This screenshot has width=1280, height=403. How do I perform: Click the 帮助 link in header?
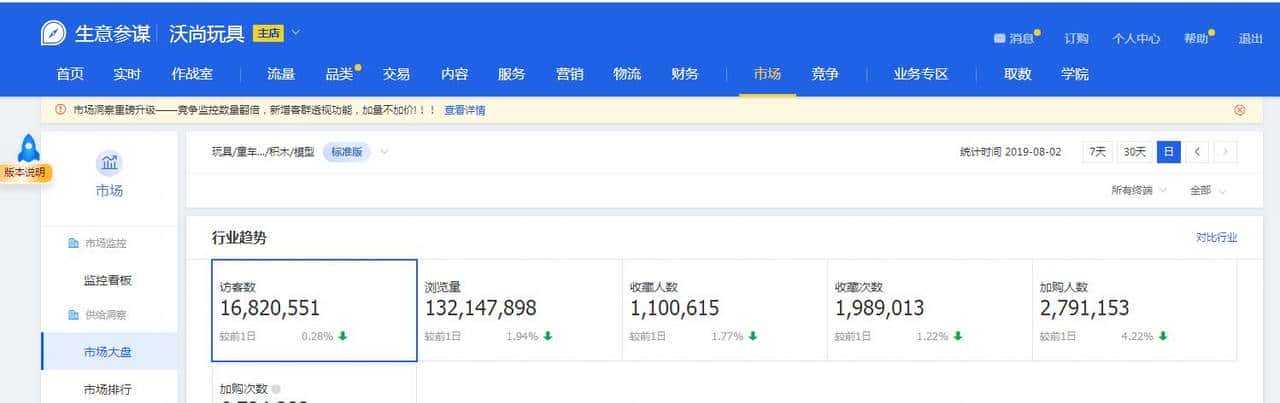pos(1195,39)
